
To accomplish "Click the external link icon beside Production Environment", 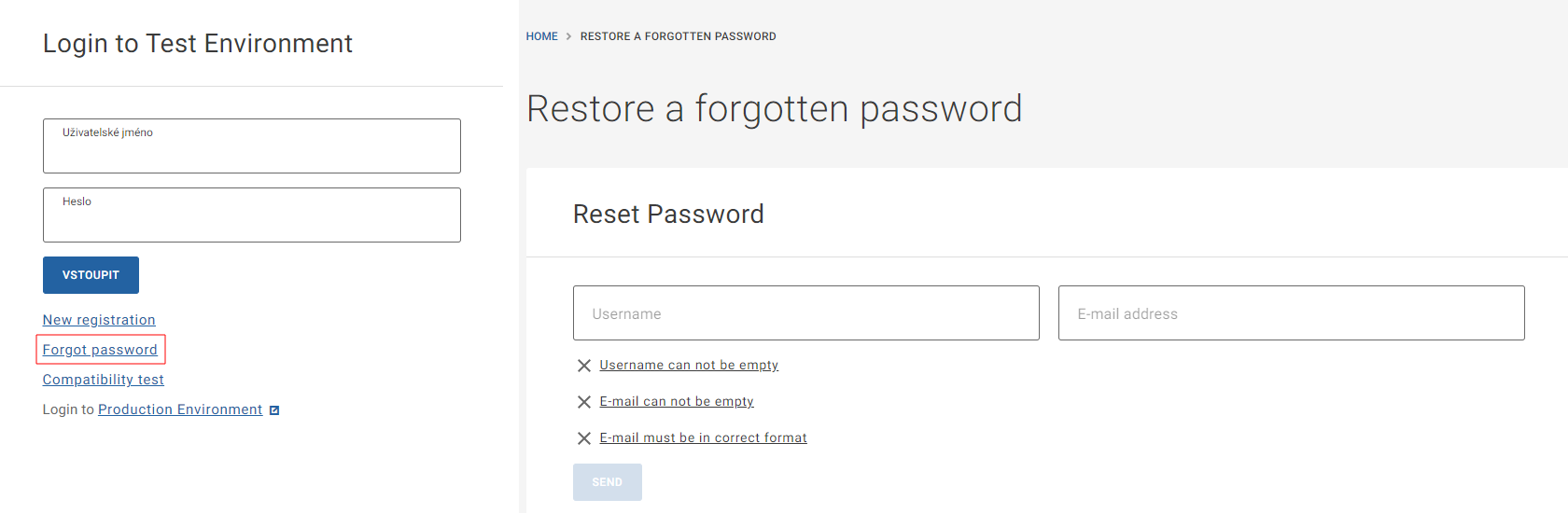I will pos(274,410).
